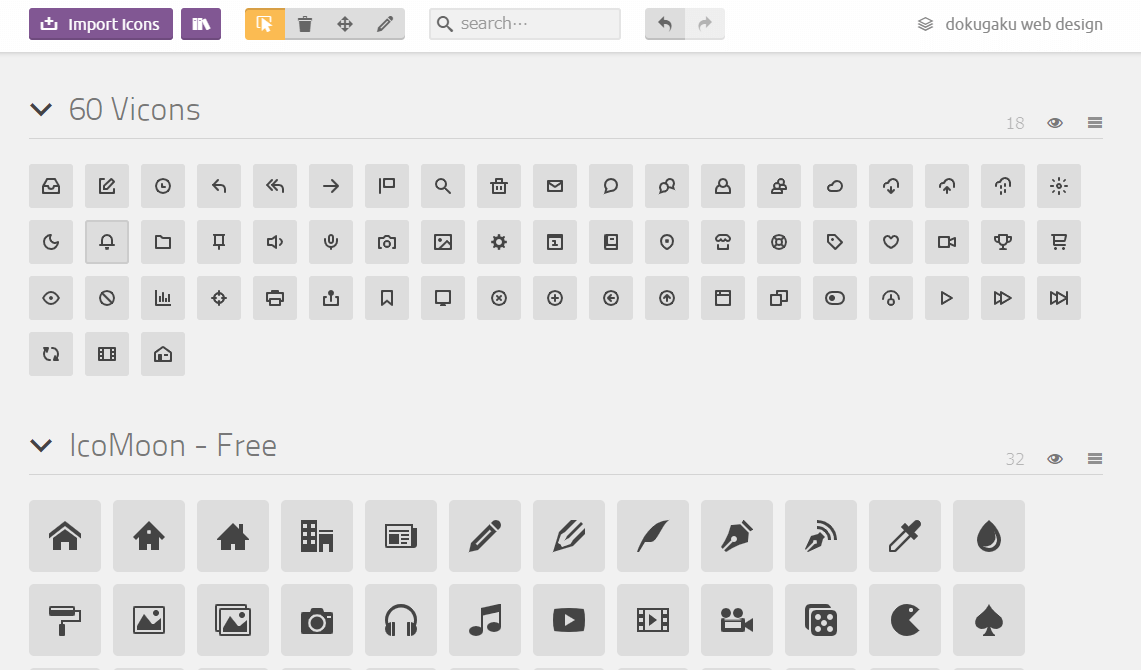Choose the shopping cart icon
This screenshot has height=670, width=1141.
1060,242
